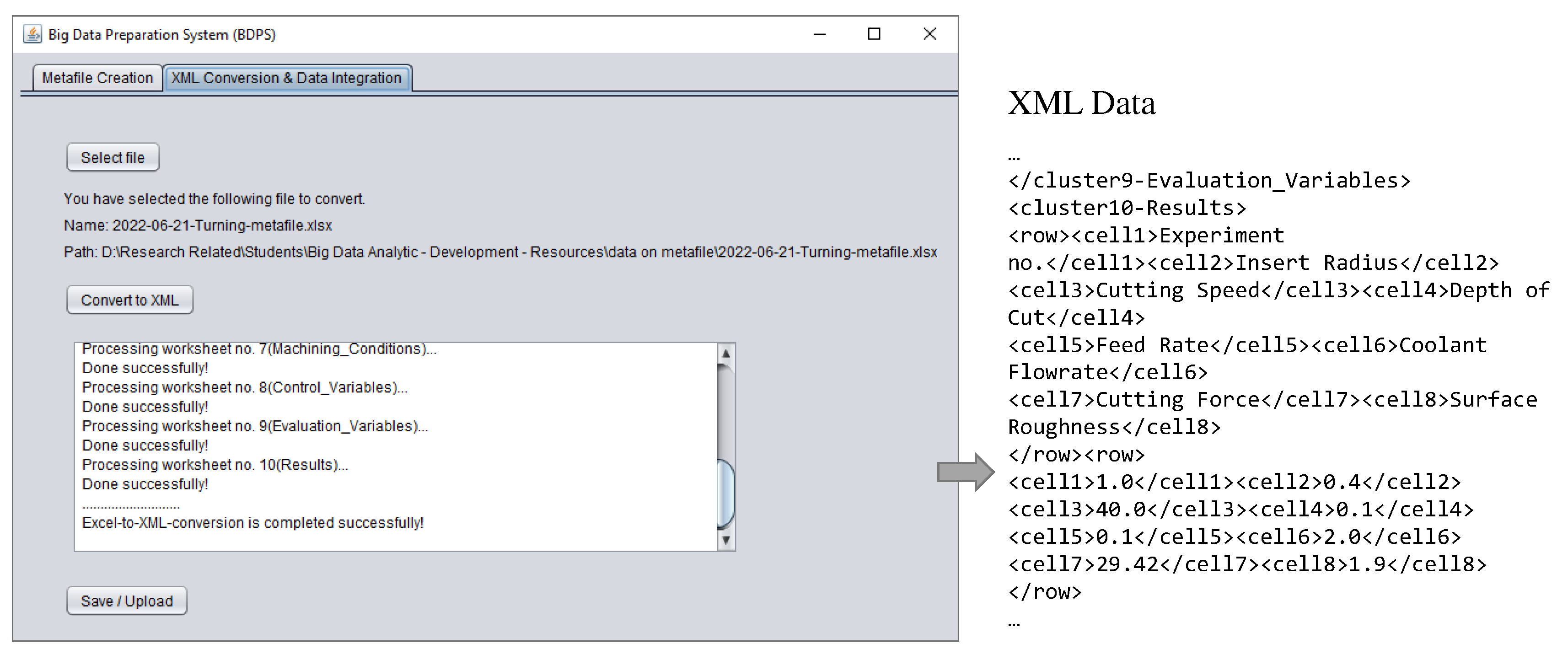Click the Select file button
Screen dimensions: 1568x660
113,158
